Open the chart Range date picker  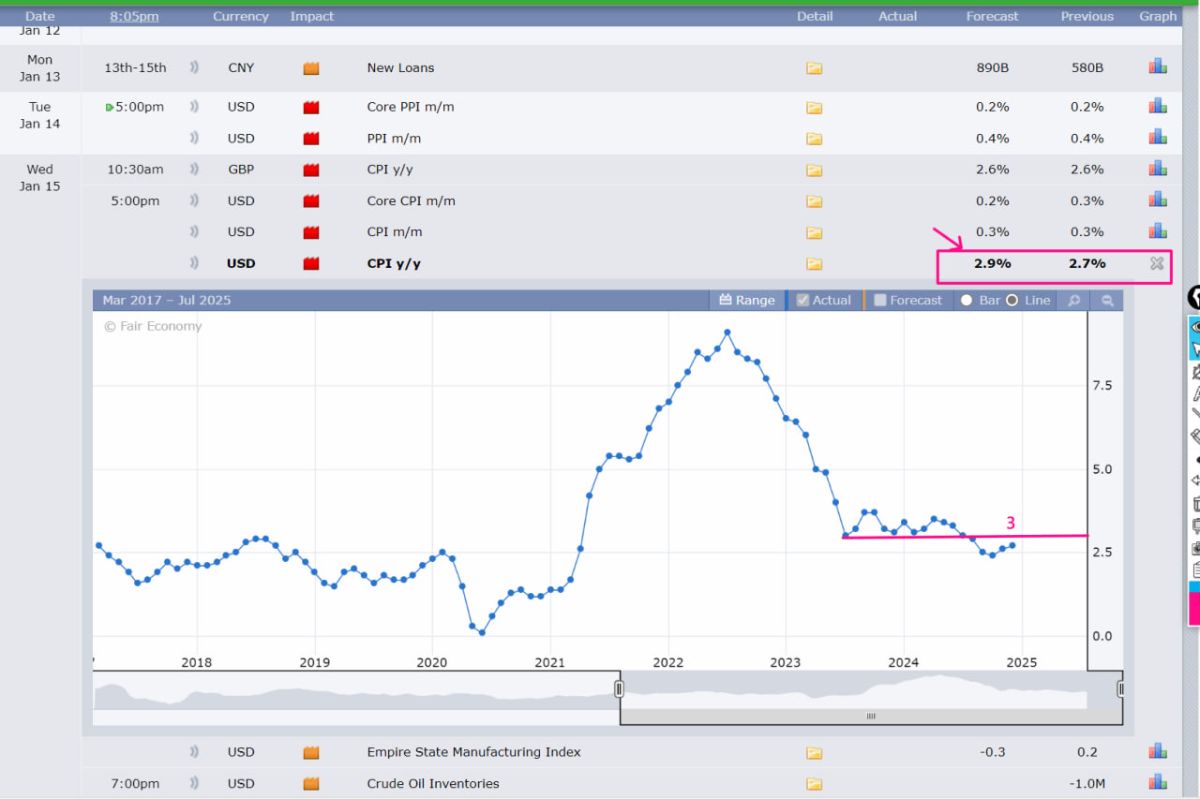(747, 300)
